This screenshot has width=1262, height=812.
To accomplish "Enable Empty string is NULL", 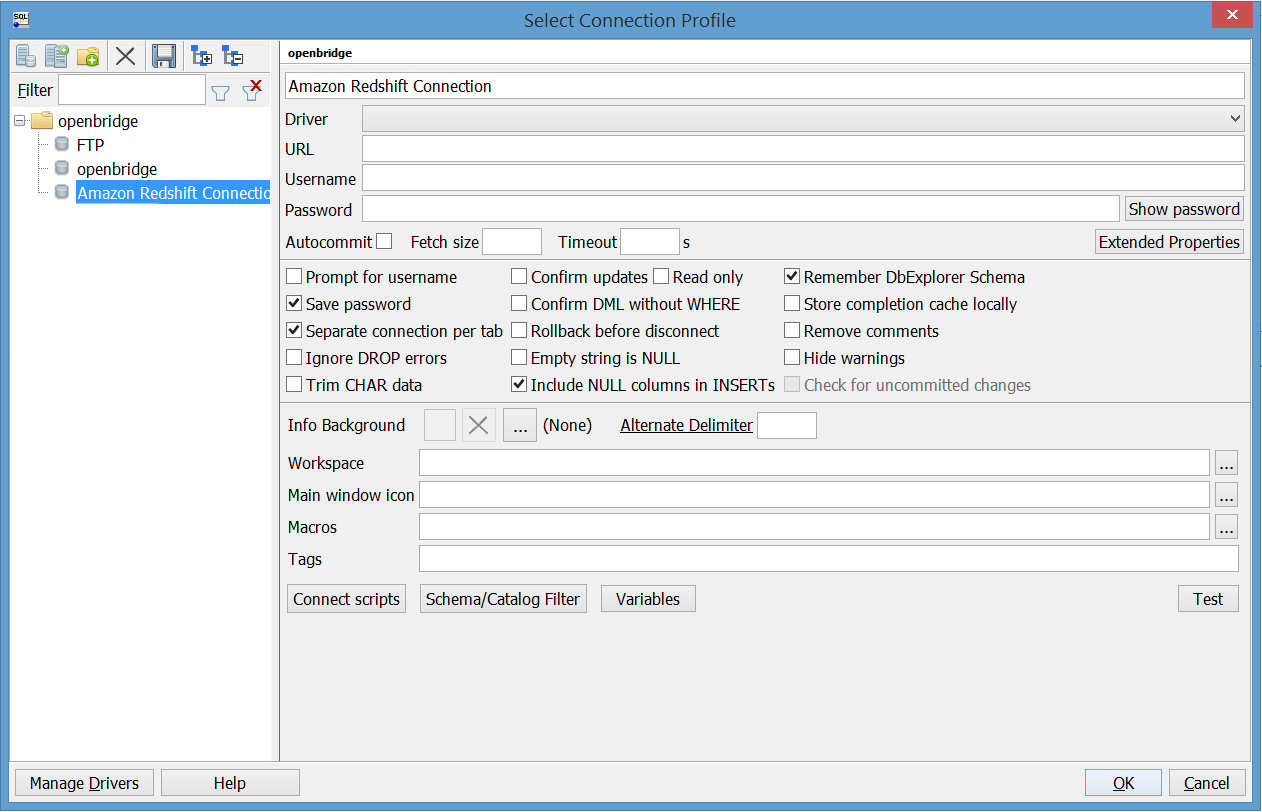I will (519, 358).
